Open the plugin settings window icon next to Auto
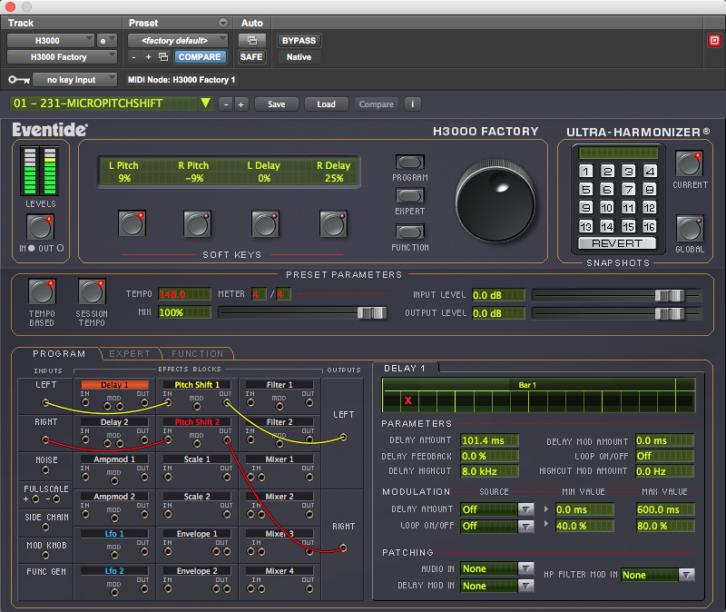The height and width of the screenshot is (612, 726). click(252, 41)
